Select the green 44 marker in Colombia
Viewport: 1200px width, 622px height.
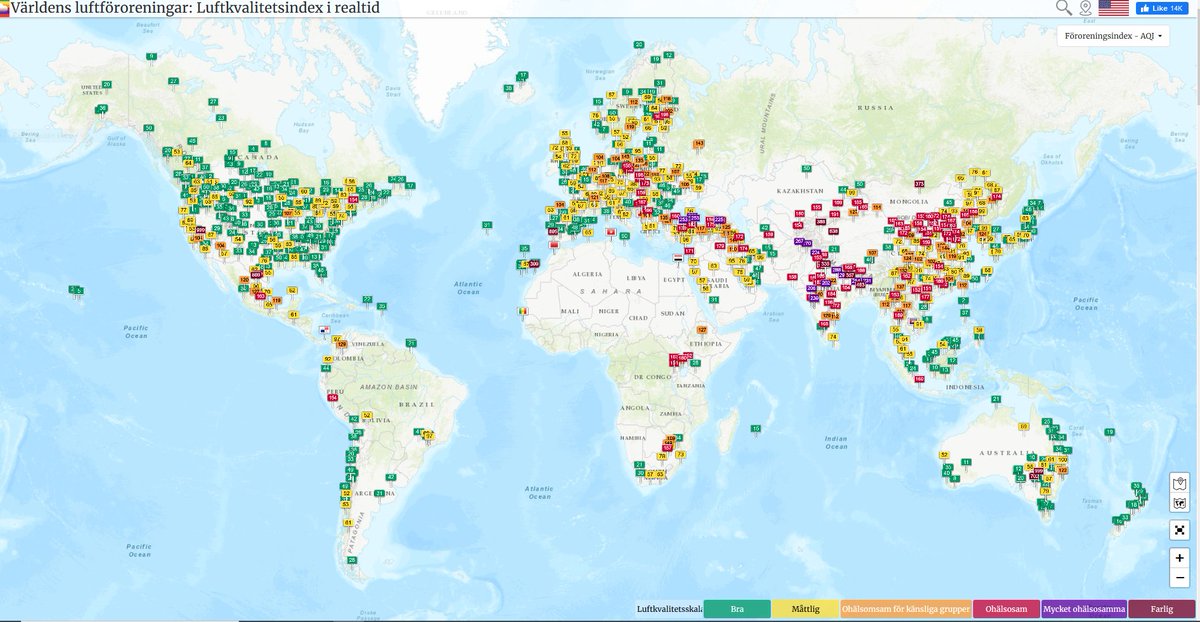coord(327,368)
